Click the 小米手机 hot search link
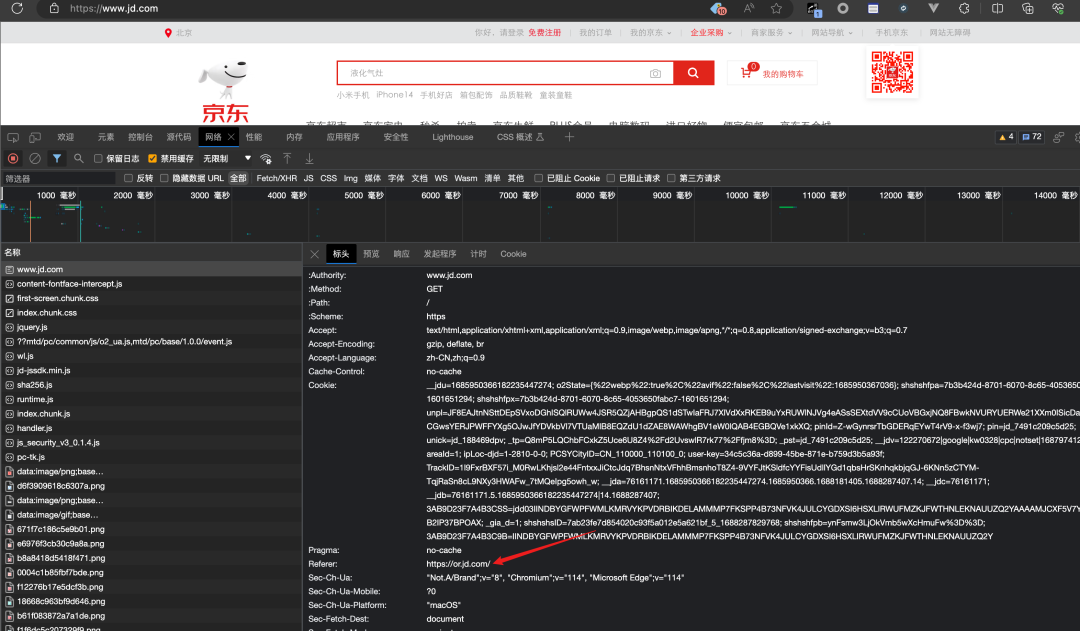The height and width of the screenshot is (631, 1080). [353, 95]
